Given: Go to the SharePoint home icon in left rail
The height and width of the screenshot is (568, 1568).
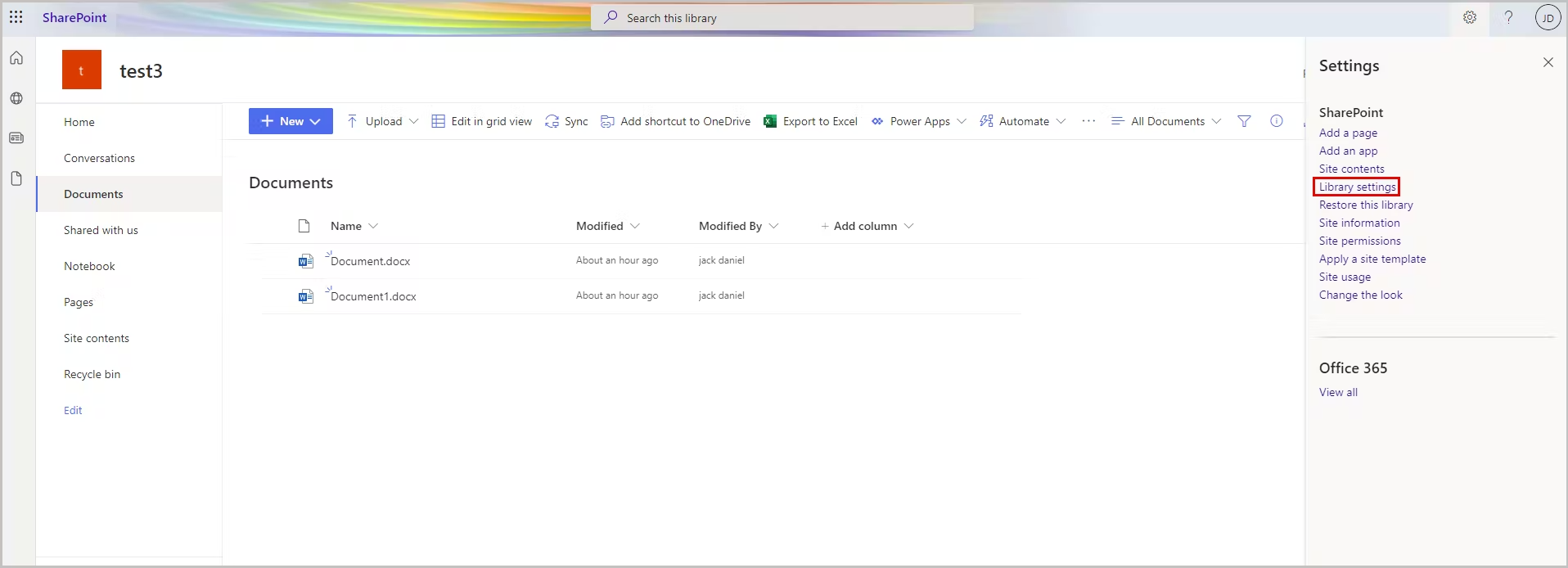Looking at the screenshot, I should 16,58.
